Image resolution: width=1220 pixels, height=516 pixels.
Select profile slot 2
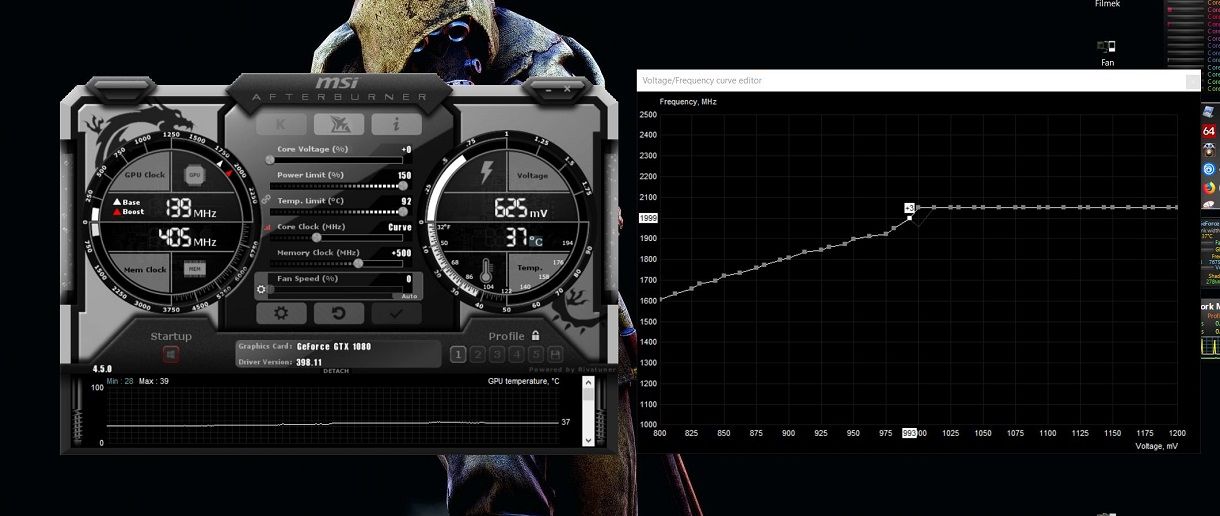[478, 354]
